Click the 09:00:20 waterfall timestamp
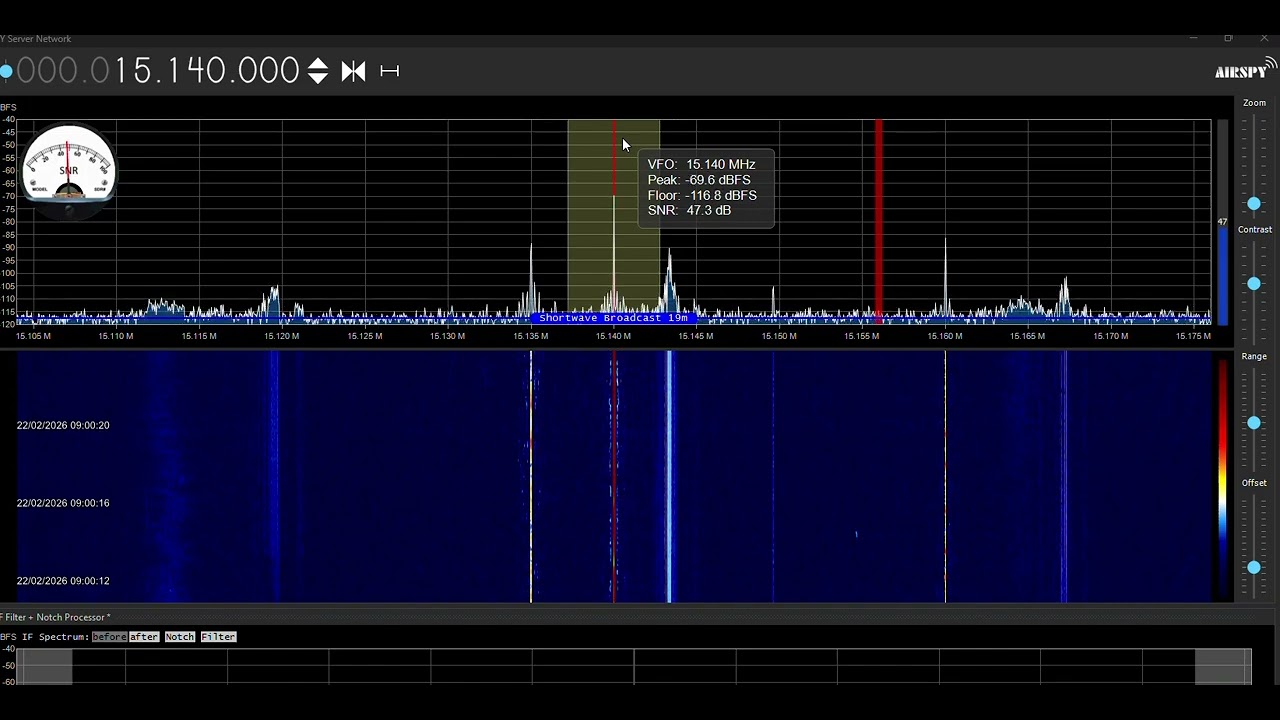The width and height of the screenshot is (1280, 720). point(63,425)
